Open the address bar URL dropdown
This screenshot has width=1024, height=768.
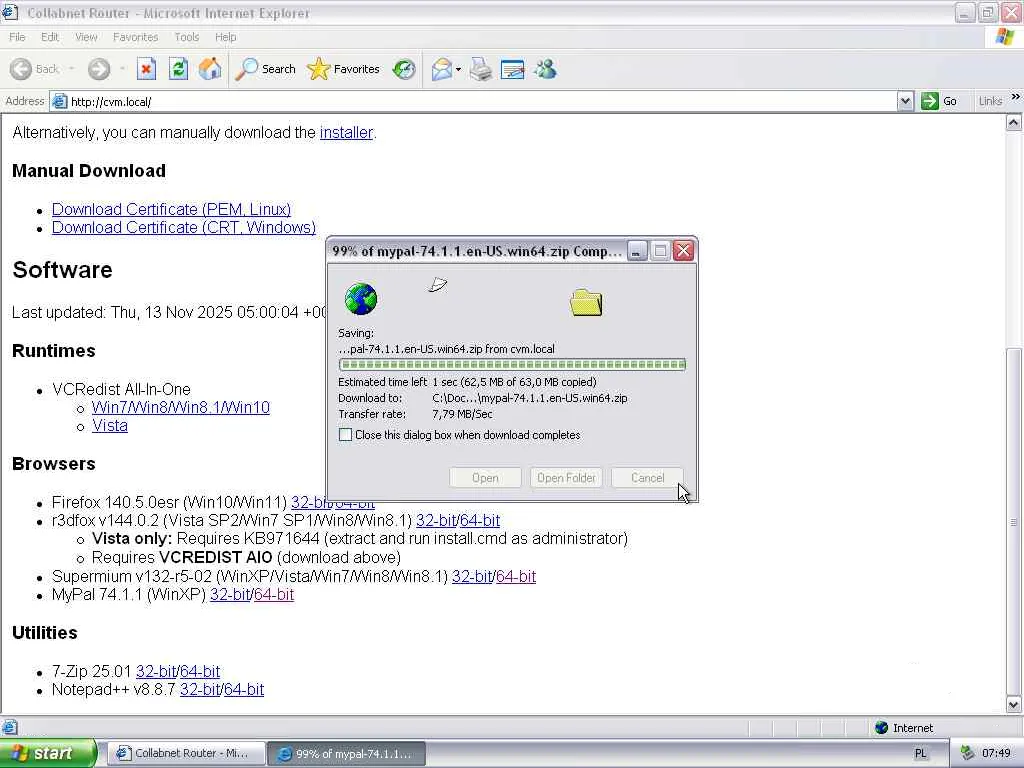(905, 101)
